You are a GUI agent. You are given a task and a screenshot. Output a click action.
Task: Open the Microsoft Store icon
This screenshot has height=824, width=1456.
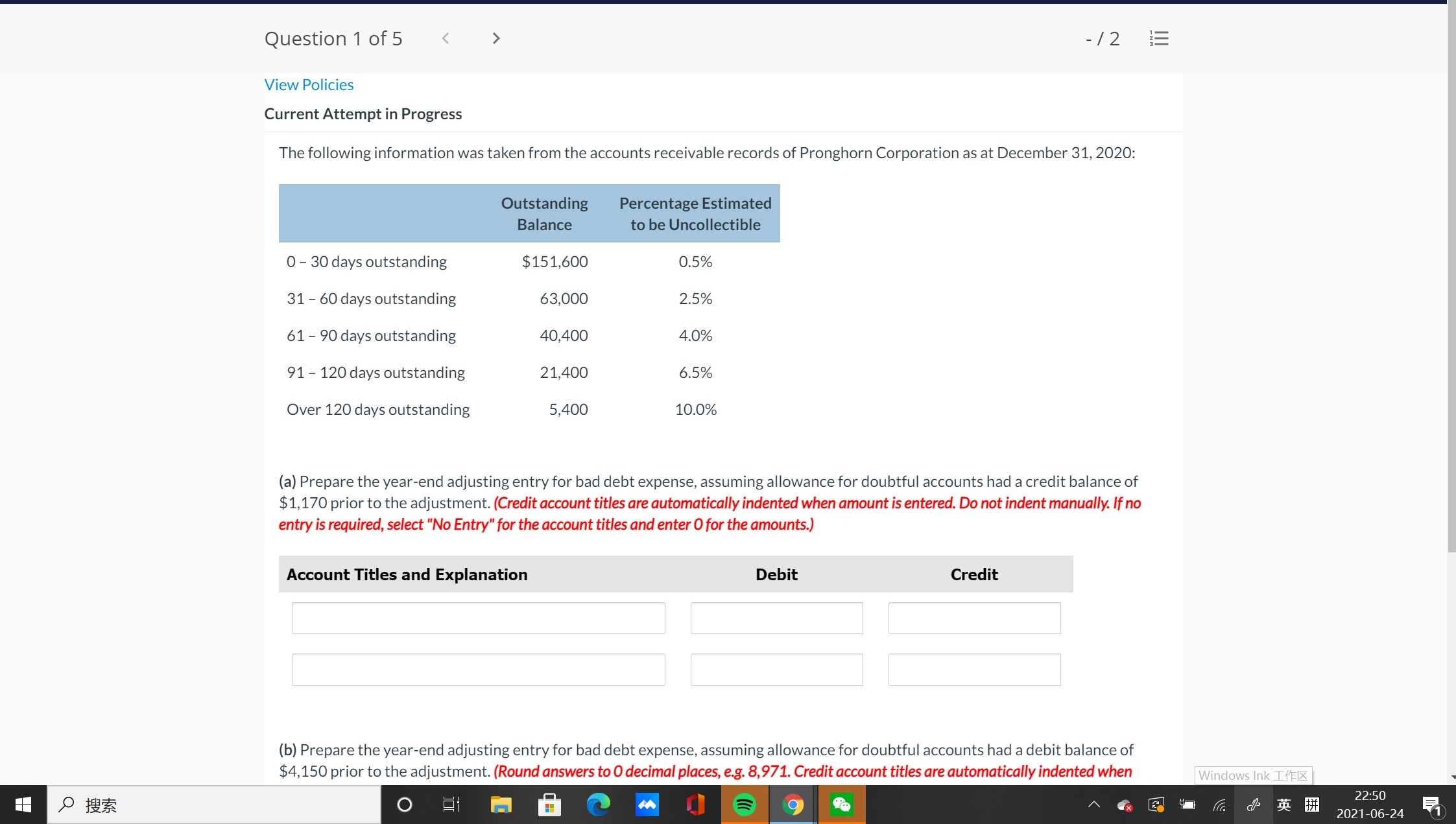click(x=549, y=805)
